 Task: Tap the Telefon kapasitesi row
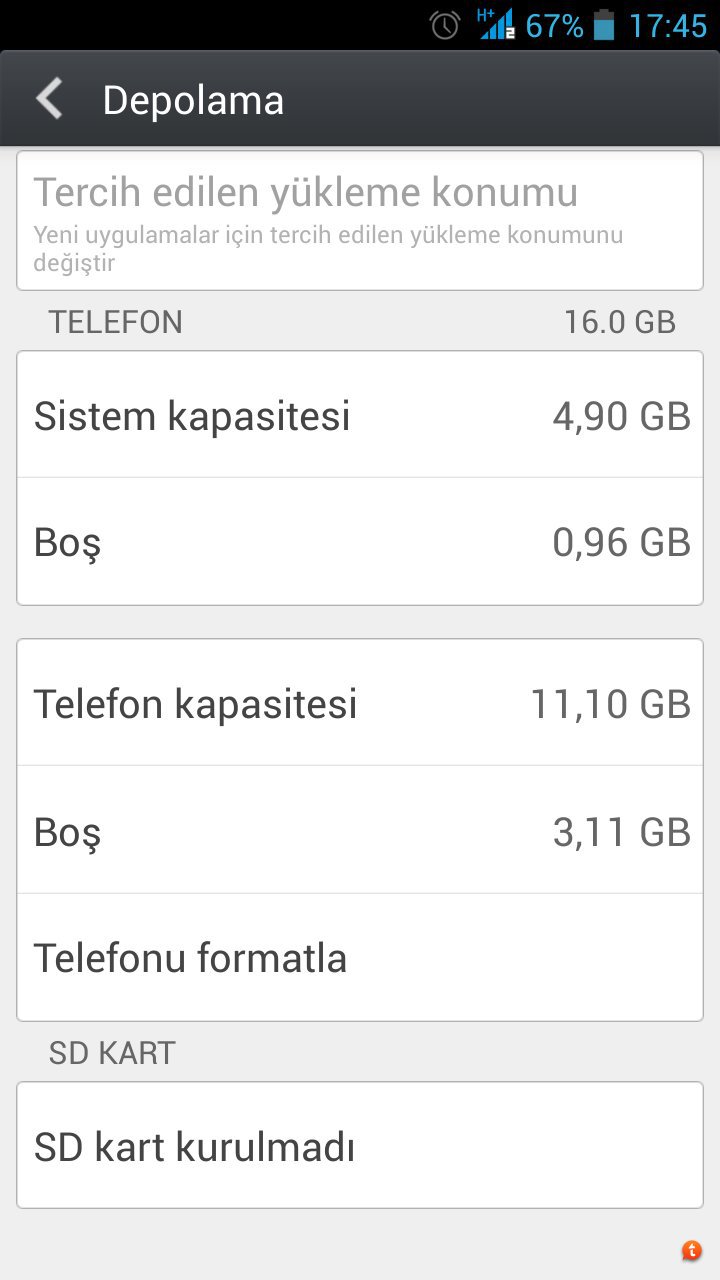[360, 703]
